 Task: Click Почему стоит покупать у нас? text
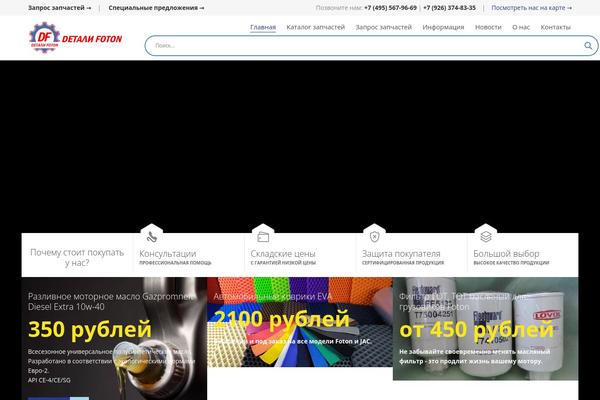click(77, 258)
